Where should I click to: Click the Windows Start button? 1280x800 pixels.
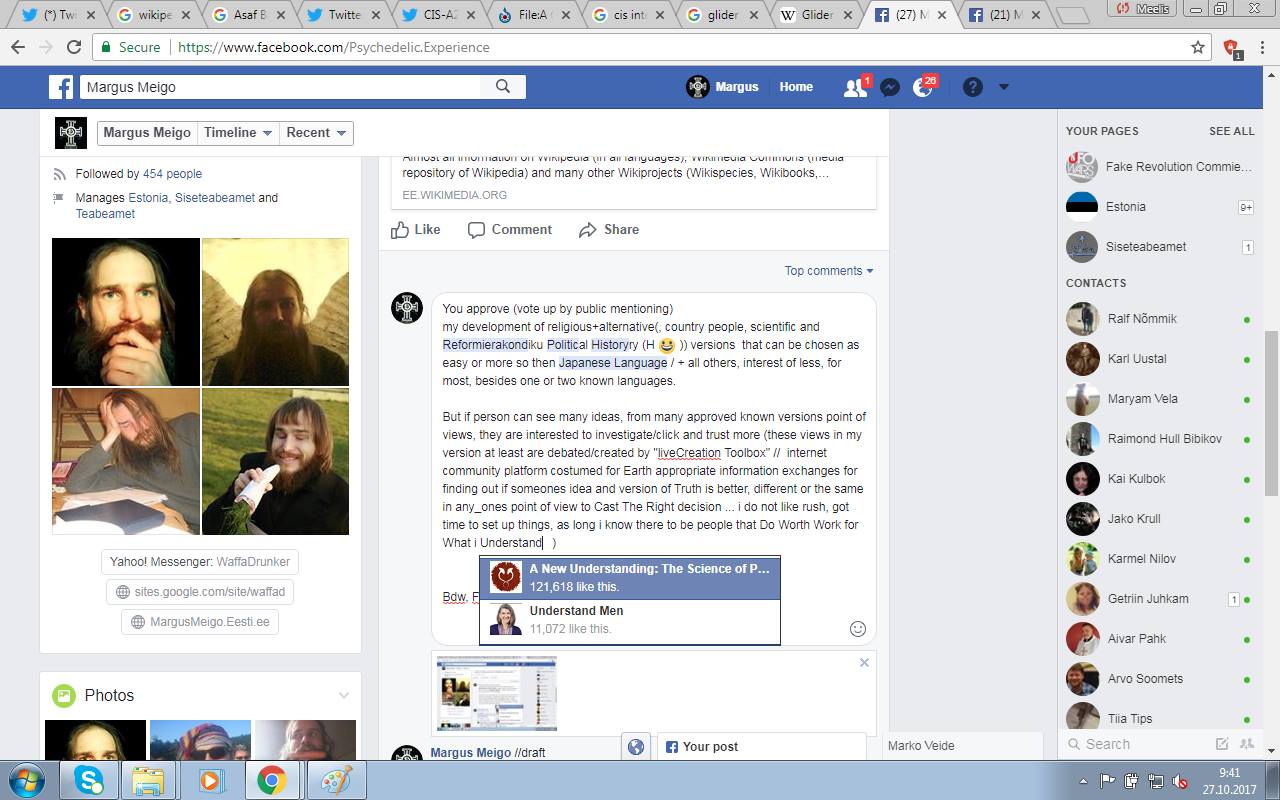[x=27, y=779]
